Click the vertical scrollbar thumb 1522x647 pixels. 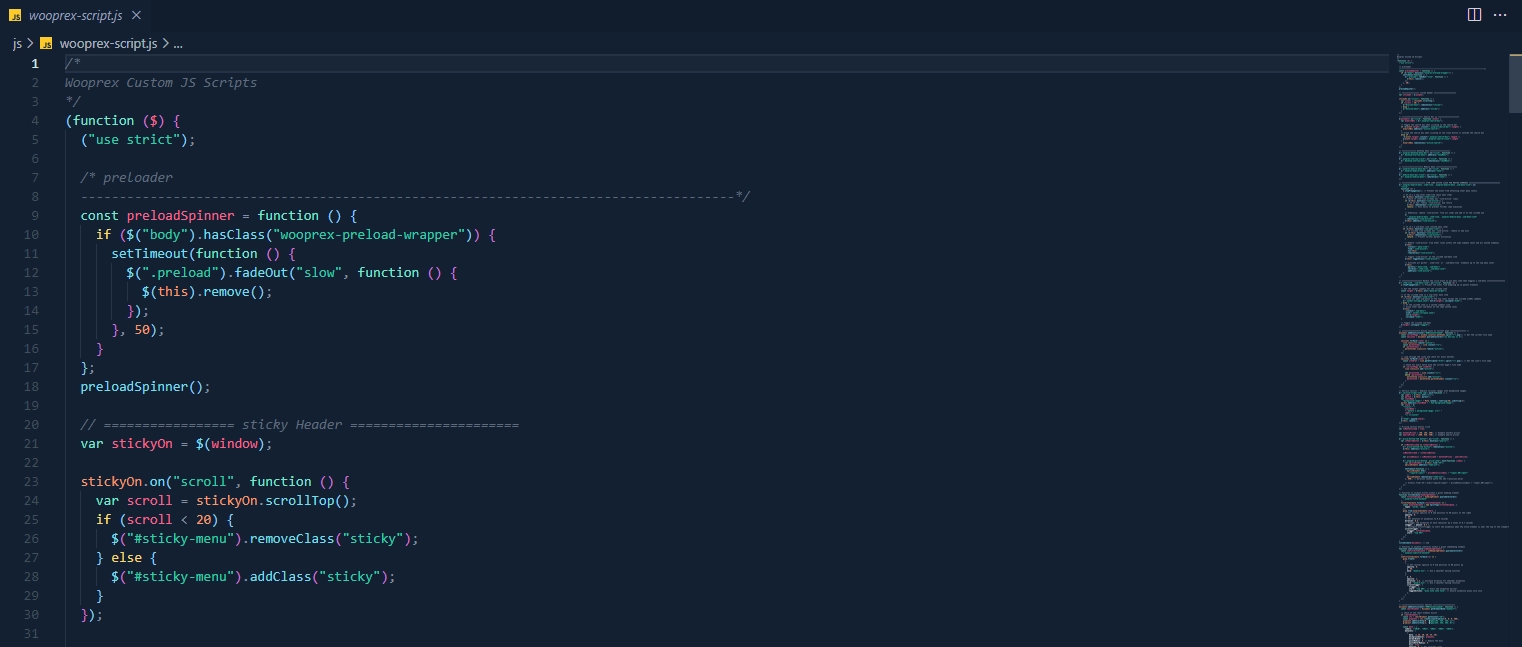click(1514, 78)
